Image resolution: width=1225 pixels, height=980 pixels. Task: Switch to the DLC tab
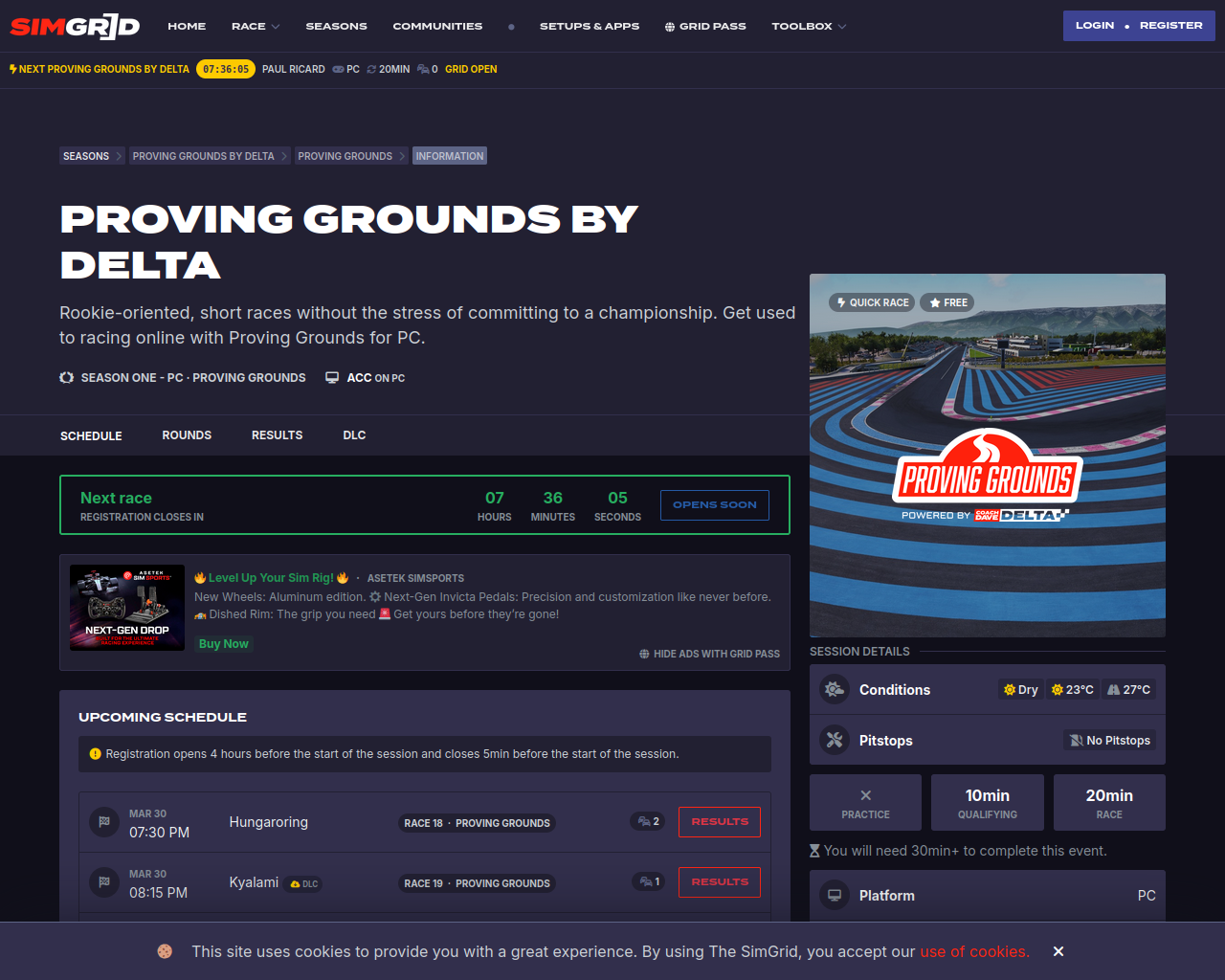tap(354, 434)
